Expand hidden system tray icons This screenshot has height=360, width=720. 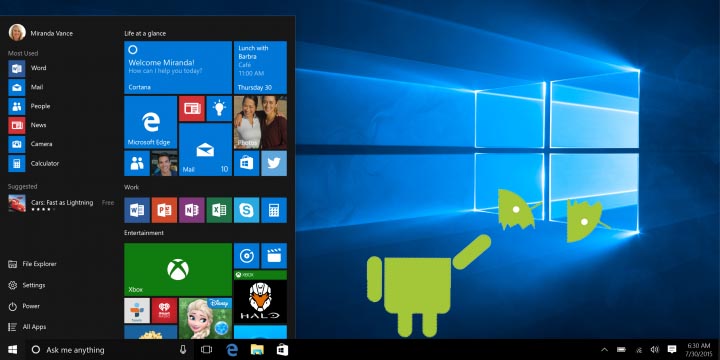604,350
